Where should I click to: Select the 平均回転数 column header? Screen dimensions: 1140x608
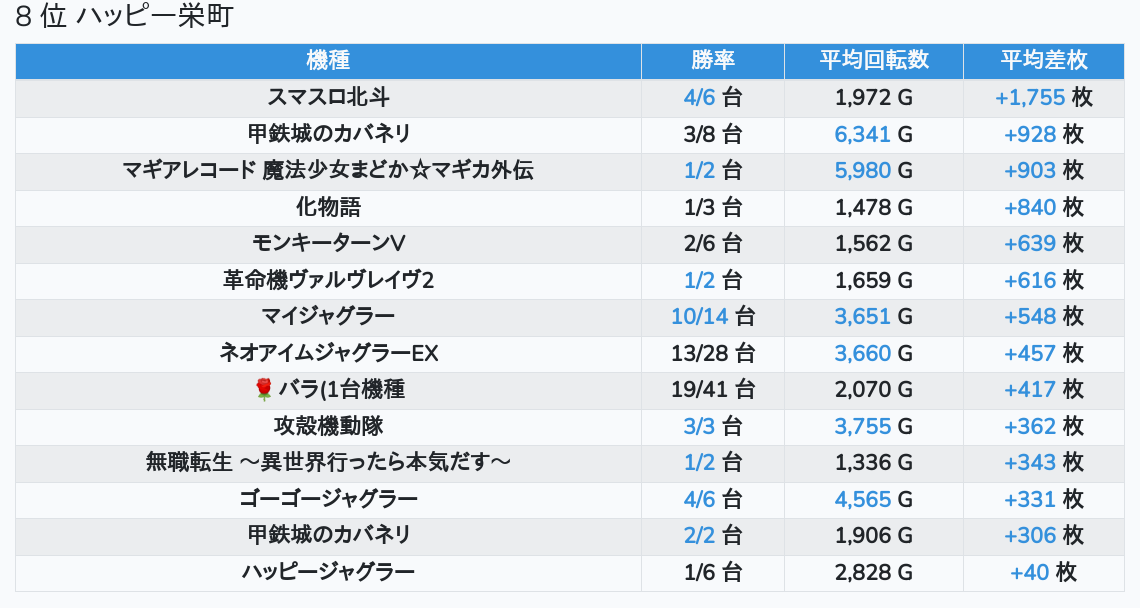874,60
